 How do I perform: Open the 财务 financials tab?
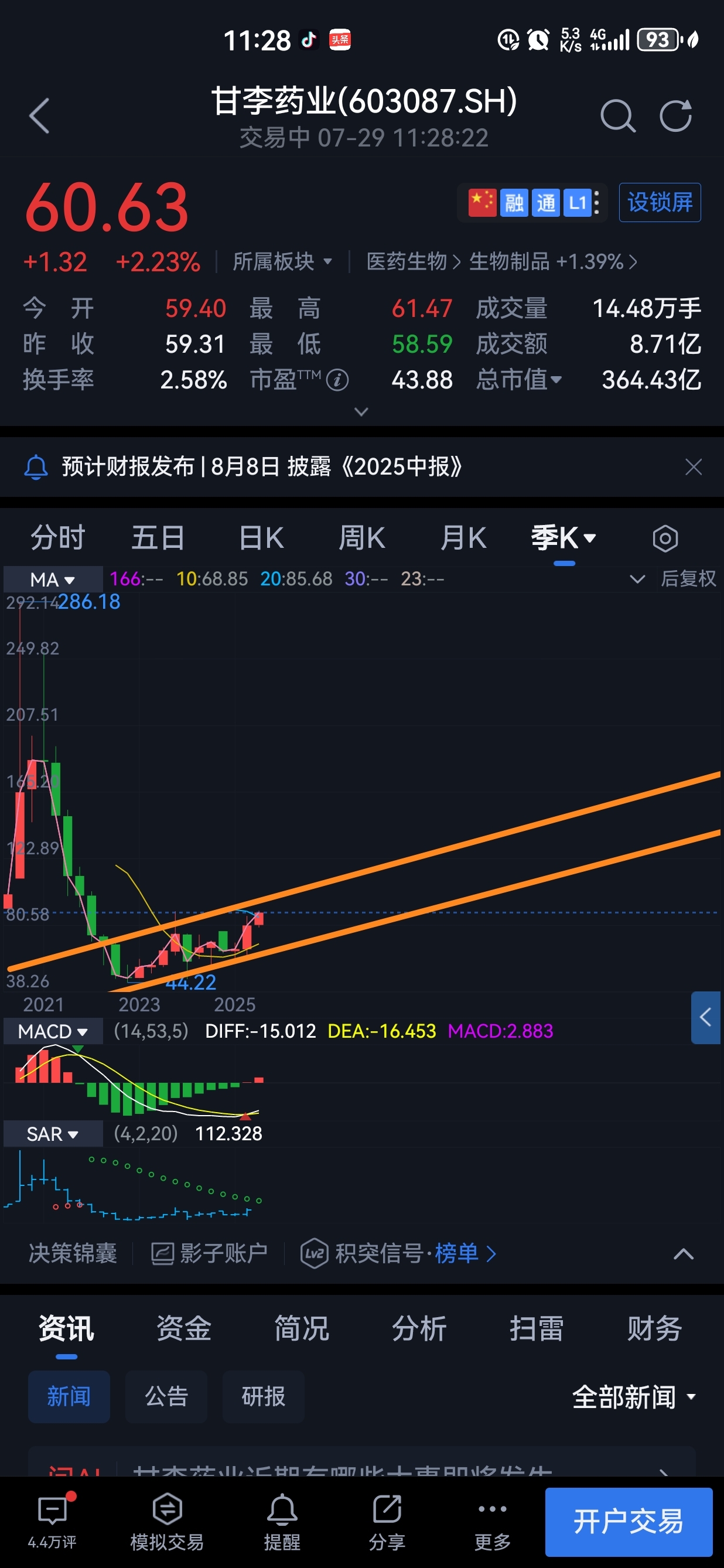coord(655,1328)
